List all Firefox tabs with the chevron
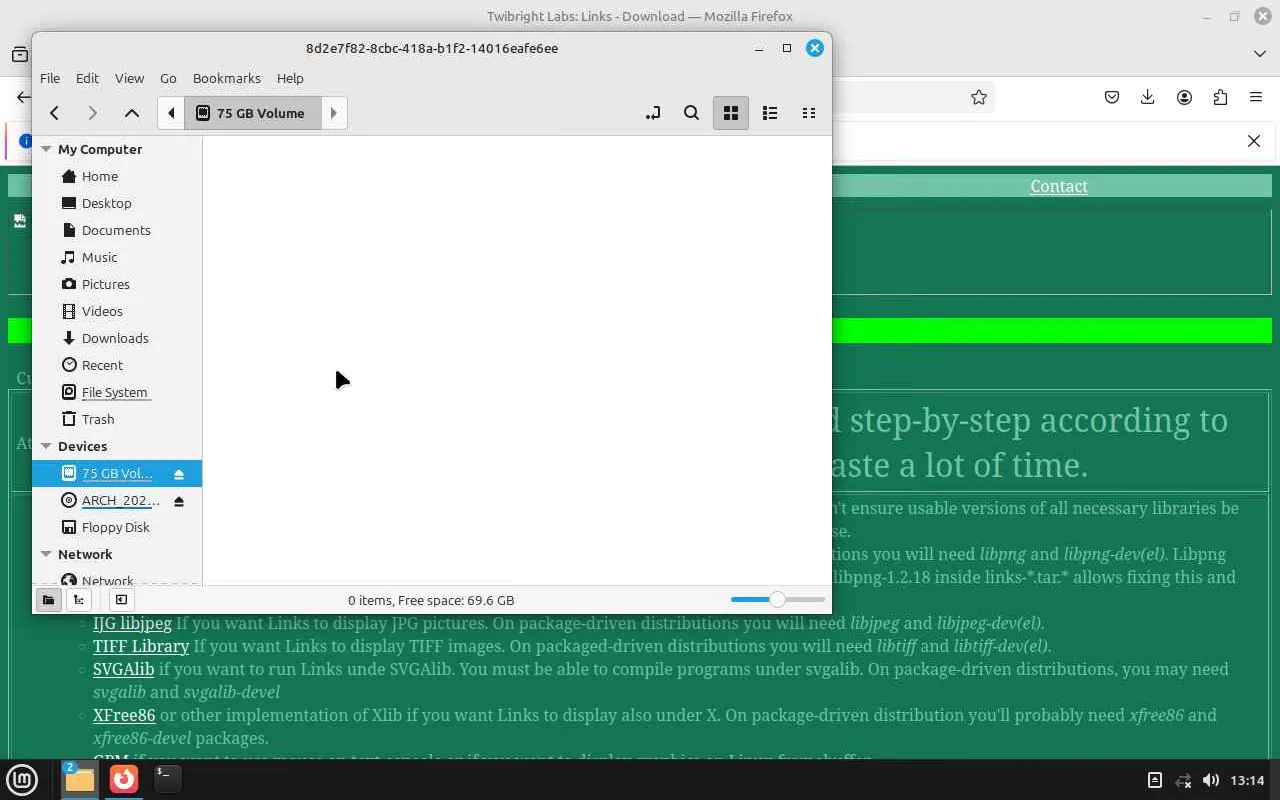This screenshot has width=1280, height=800. (x=1260, y=54)
